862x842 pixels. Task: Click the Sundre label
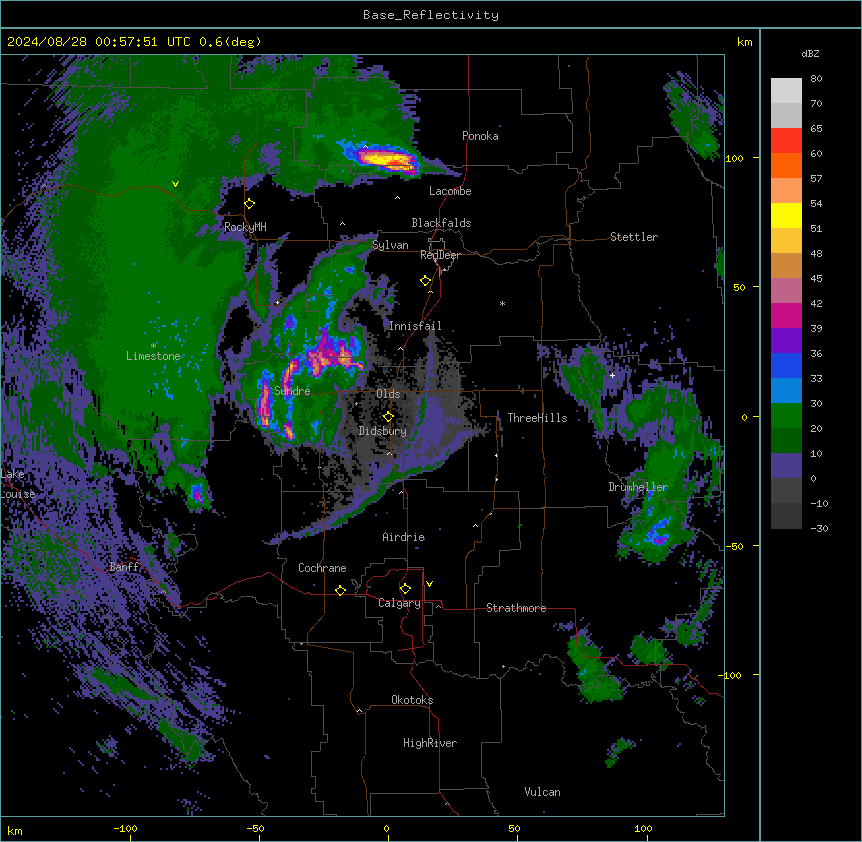point(292,391)
